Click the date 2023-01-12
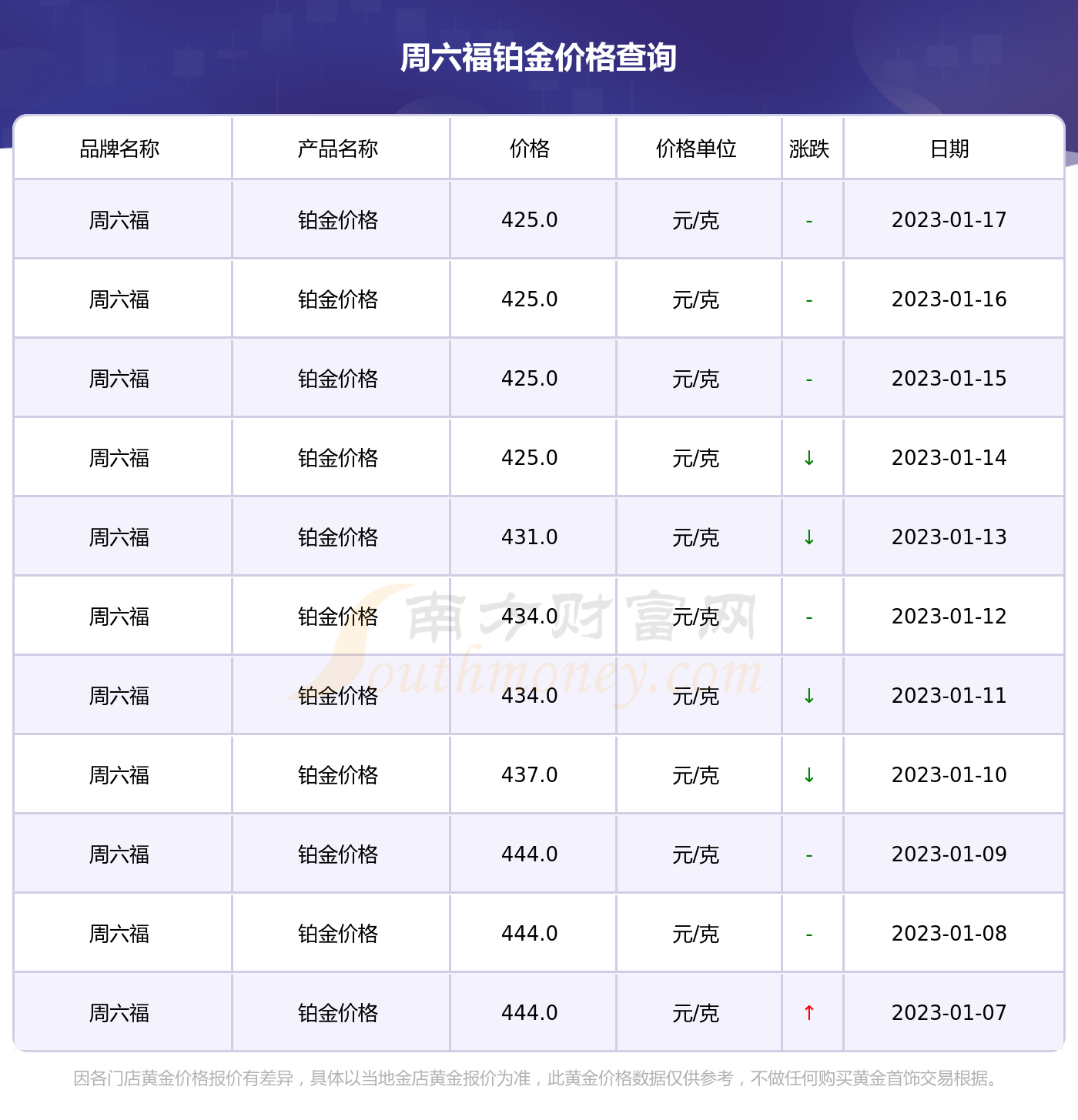The image size is (1078, 1120). pos(949,617)
